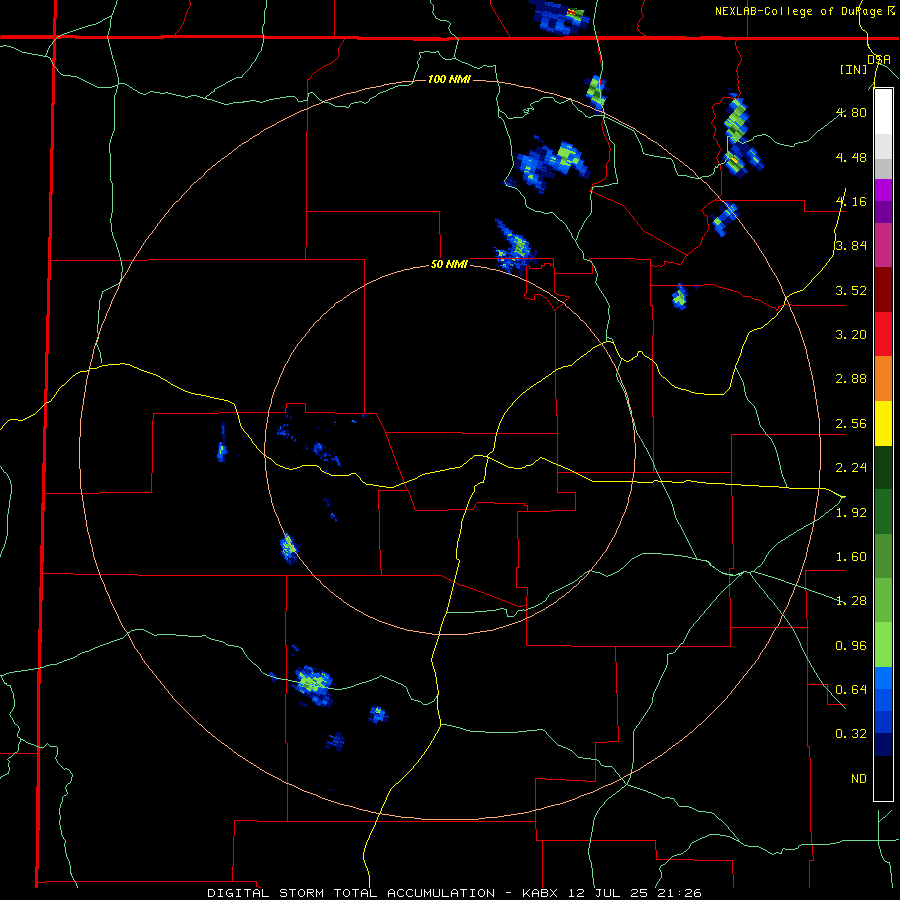
Task: Click the 50 NMI range ring label
Action: click(x=449, y=265)
